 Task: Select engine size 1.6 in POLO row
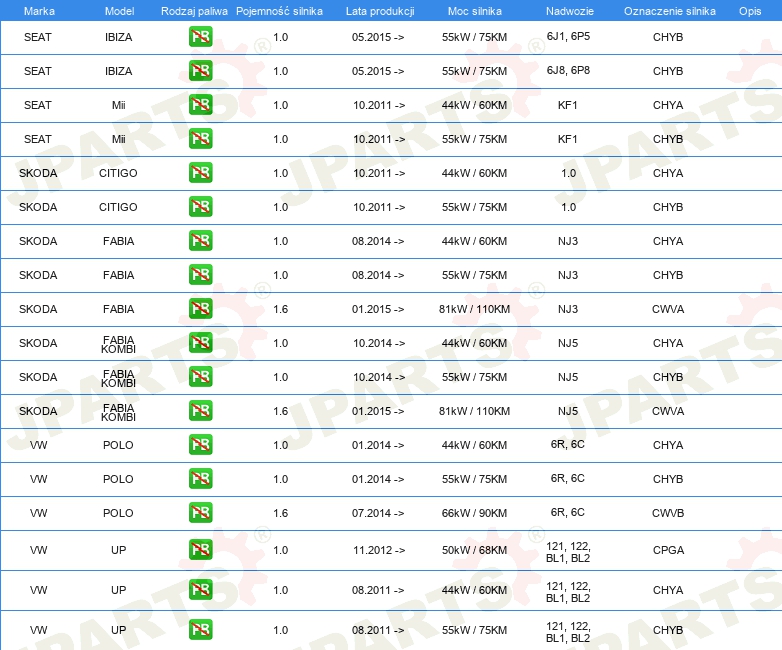(281, 513)
